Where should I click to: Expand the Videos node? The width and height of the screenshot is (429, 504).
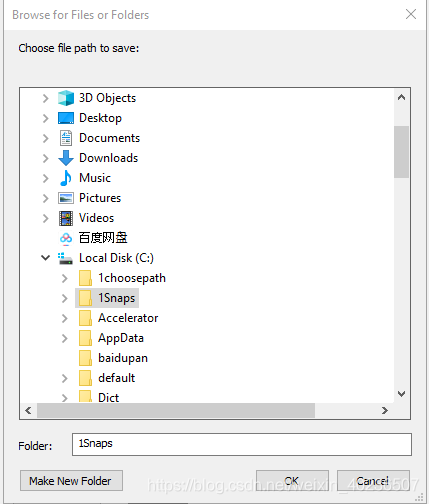[46, 218]
